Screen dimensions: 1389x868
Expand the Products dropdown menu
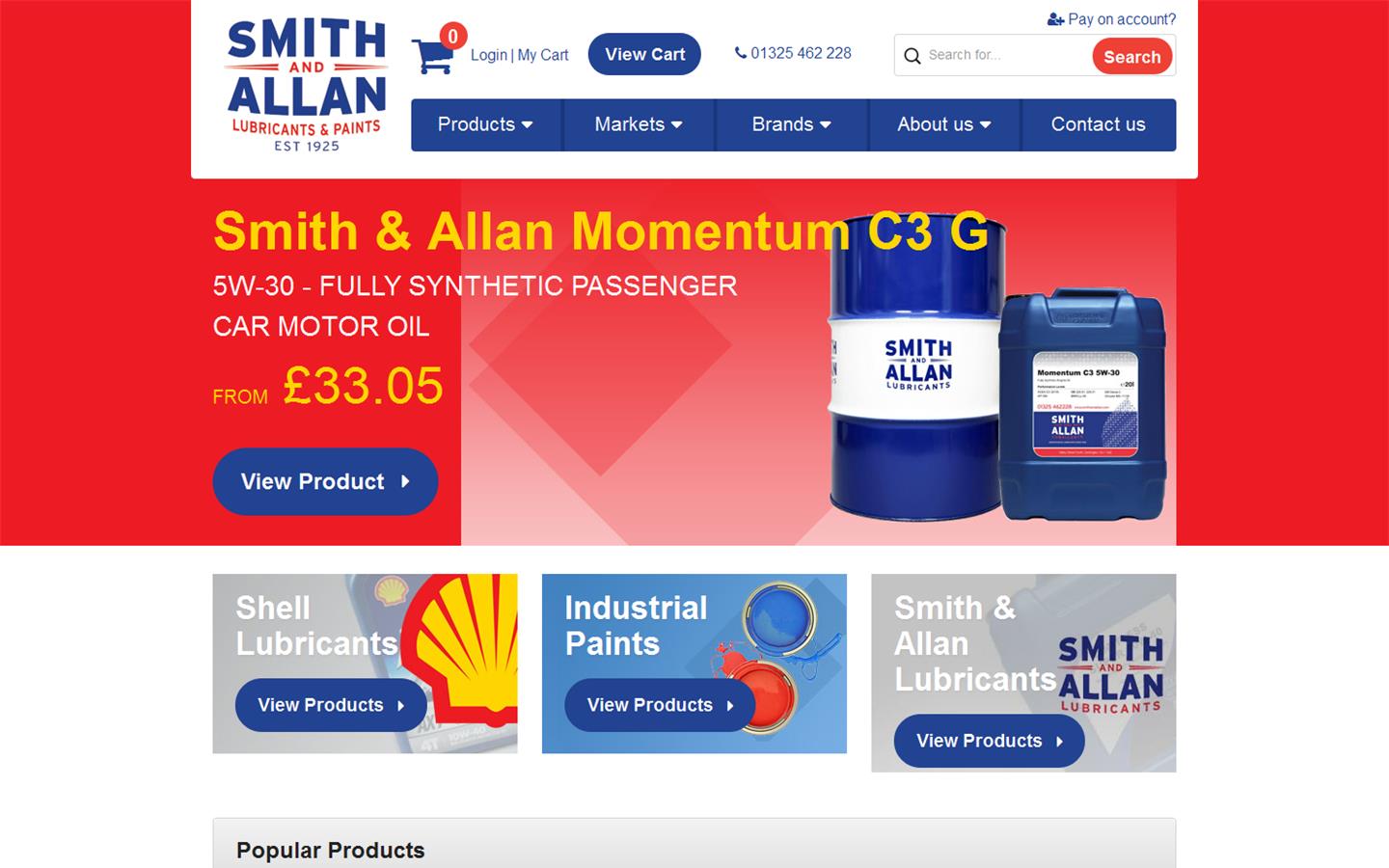pyautogui.click(x=486, y=124)
